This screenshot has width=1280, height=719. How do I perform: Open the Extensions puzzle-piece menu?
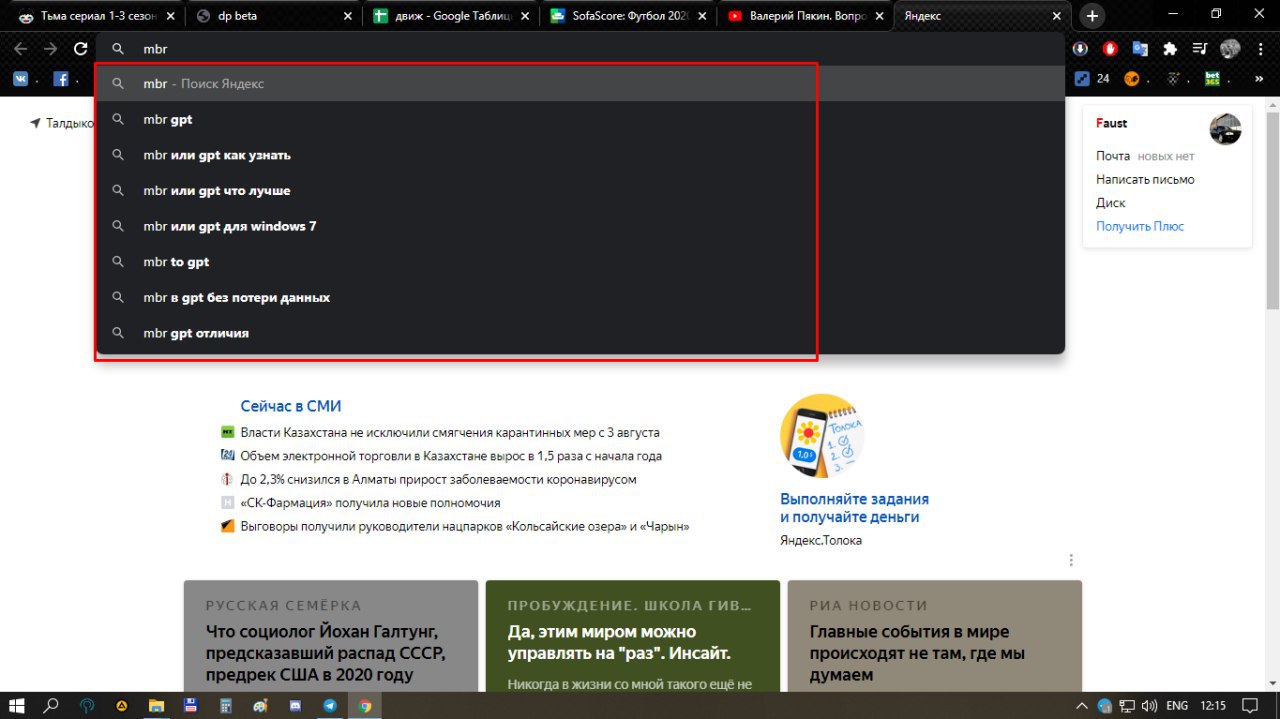click(x=1170, y=48)
